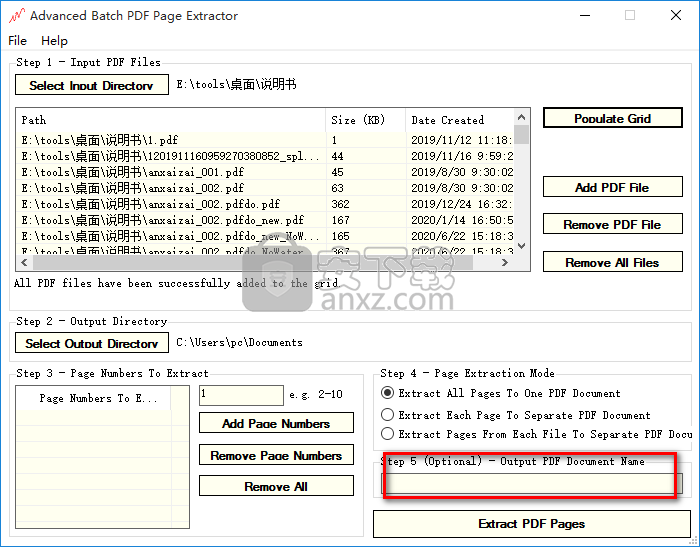Image resolution: width=700 pixels, height=547 pixels.
Task: Click the Add PDF File button
Action: tap(612, 187)
